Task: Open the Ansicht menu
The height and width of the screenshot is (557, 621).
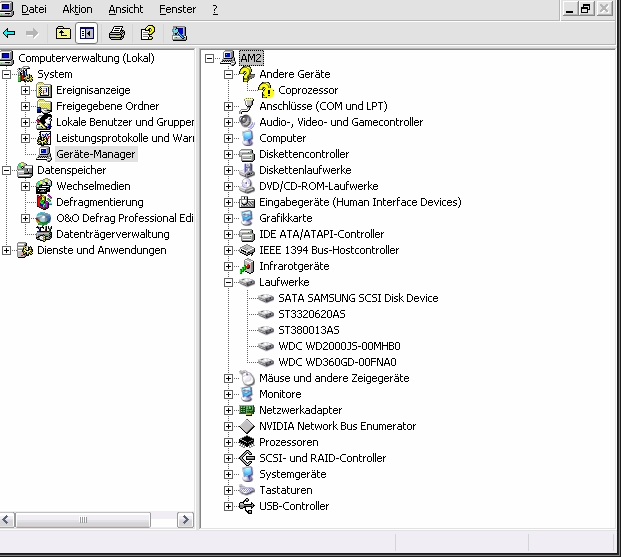Action: coord(126,9)
